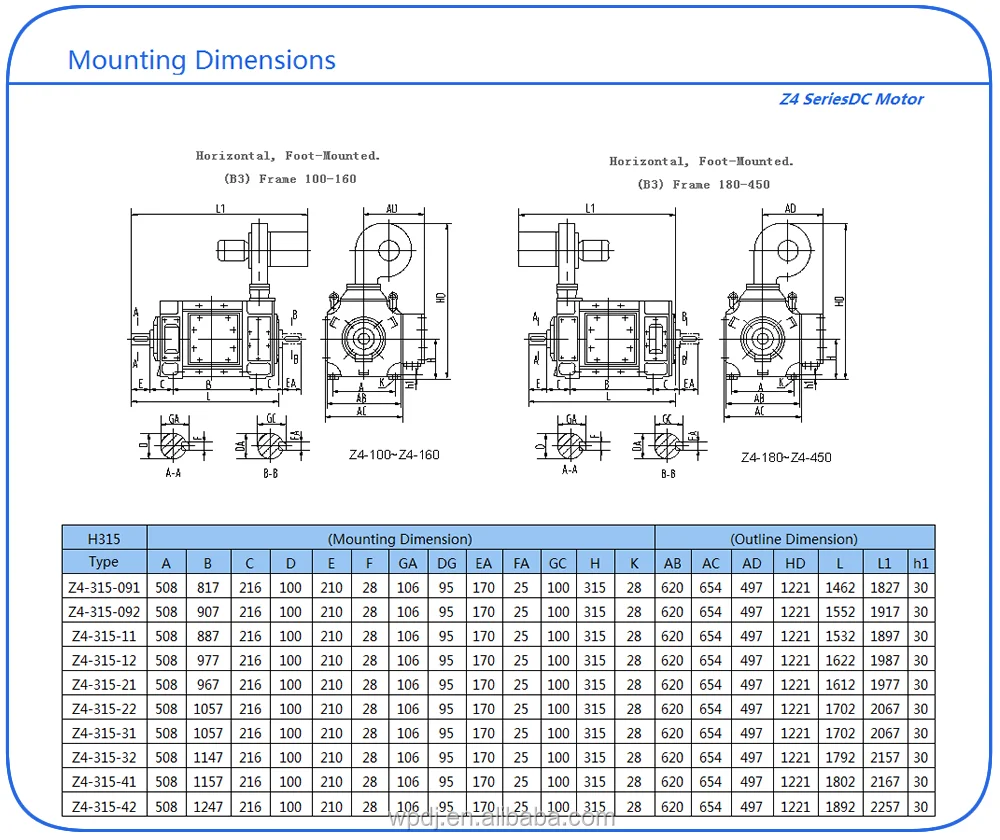Expand the Mounting Dimension header section
The width and height of the screenshot is (1000, 840).
pos(399,538)
